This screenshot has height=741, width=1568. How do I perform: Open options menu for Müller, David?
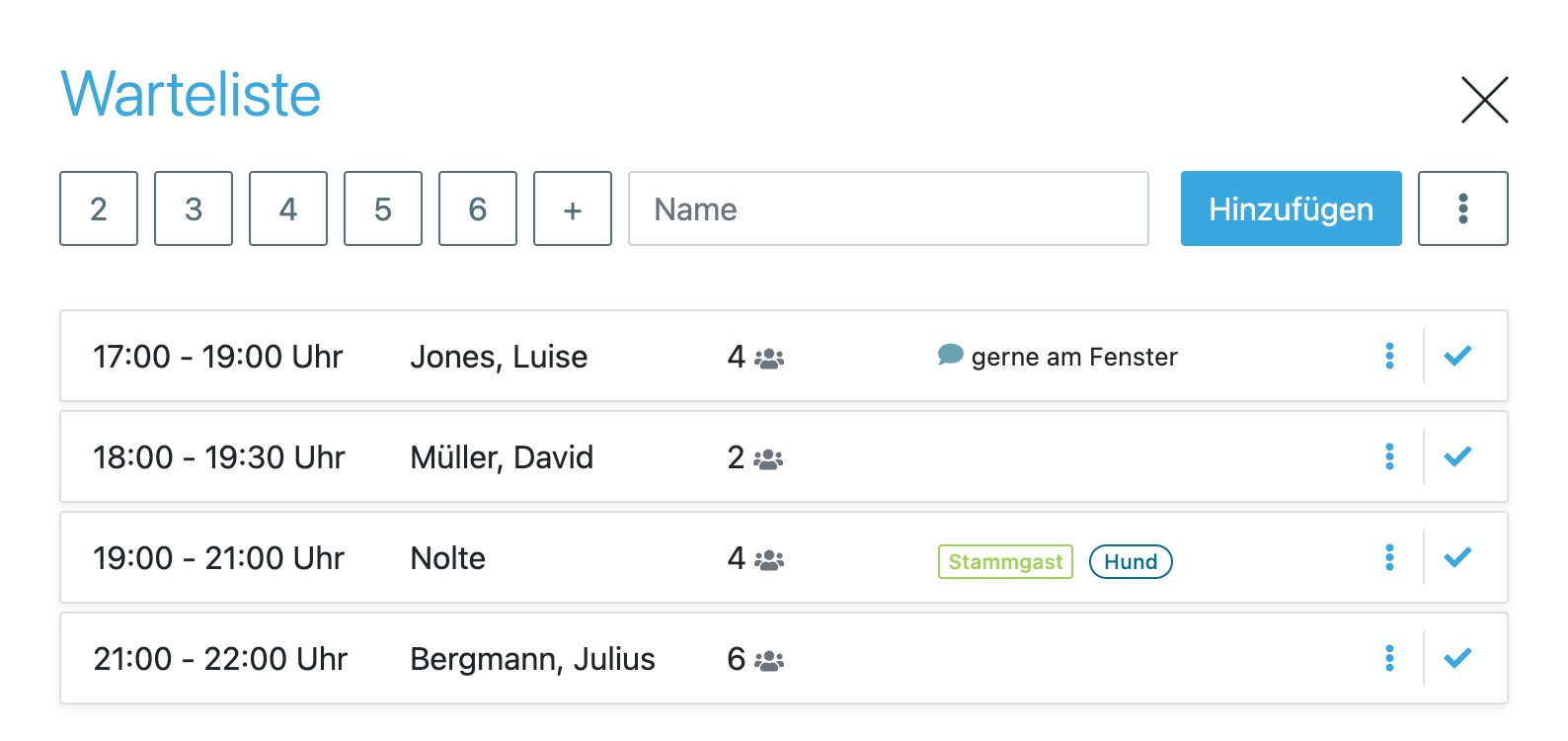pyautogui.click(x=1389, y=456)
